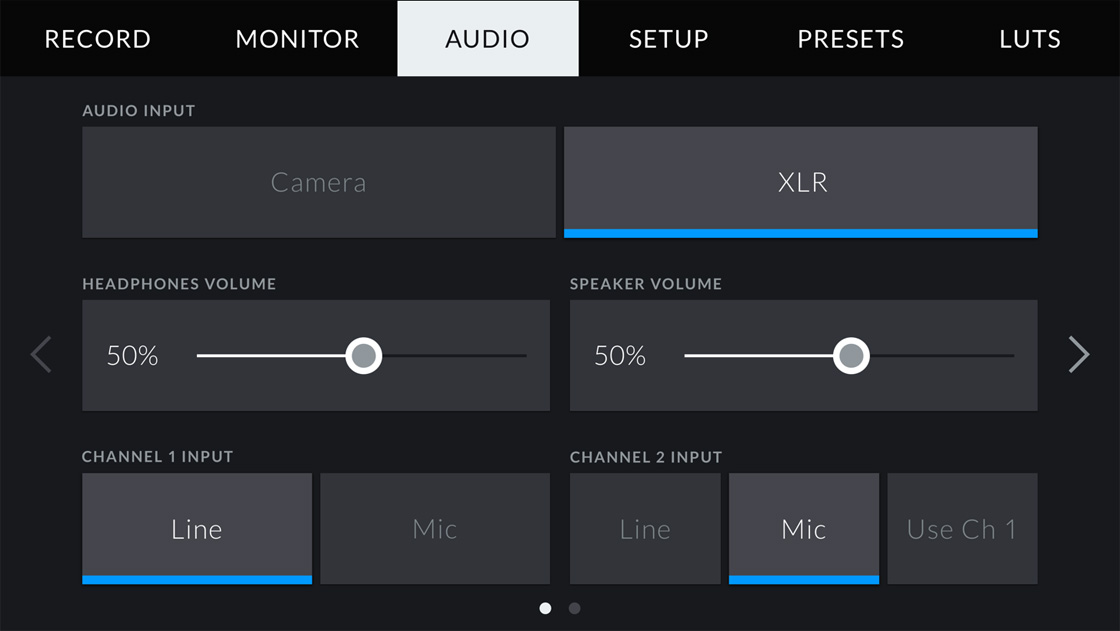Set Channel 2 input to Mic
This screenshot has width=1120, height=631.
click(x=804, y=528)
